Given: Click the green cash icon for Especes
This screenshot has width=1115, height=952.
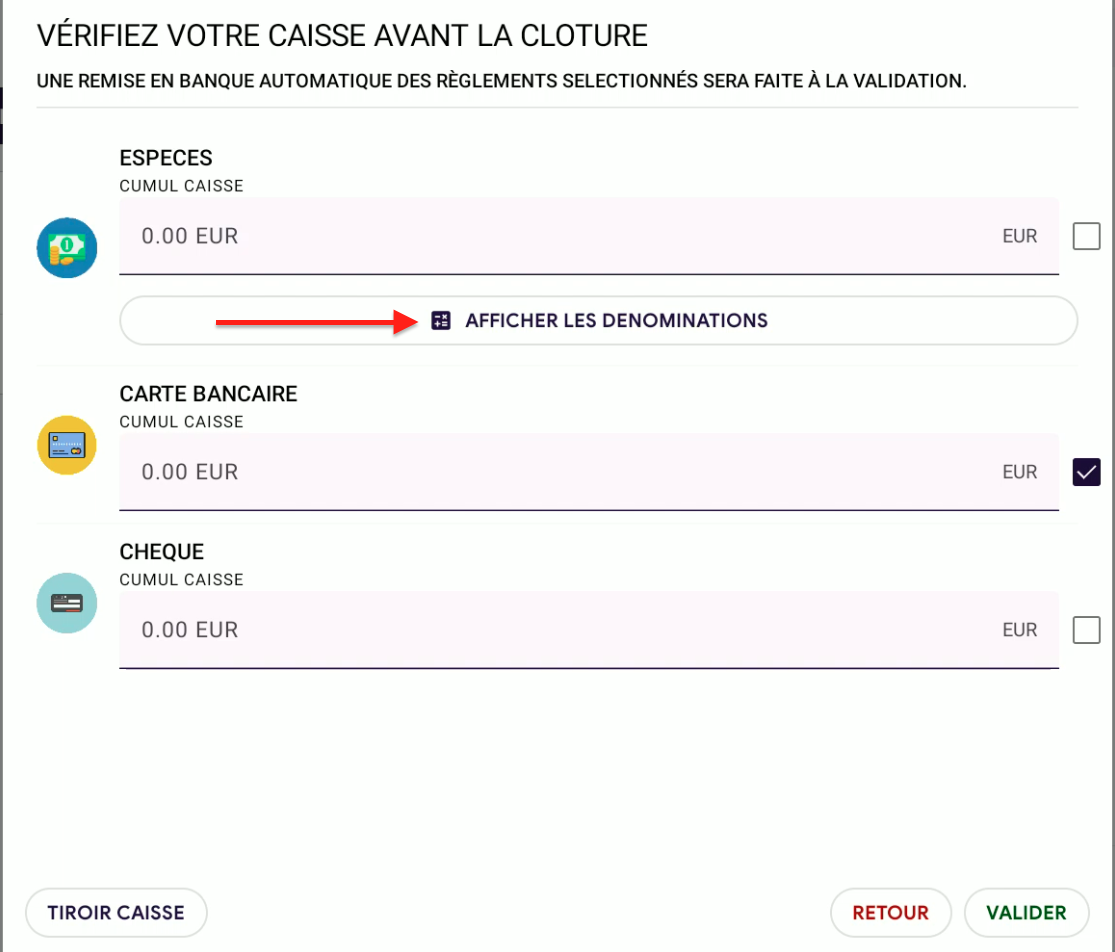Looking at the screenshot, I should (67, 247).
